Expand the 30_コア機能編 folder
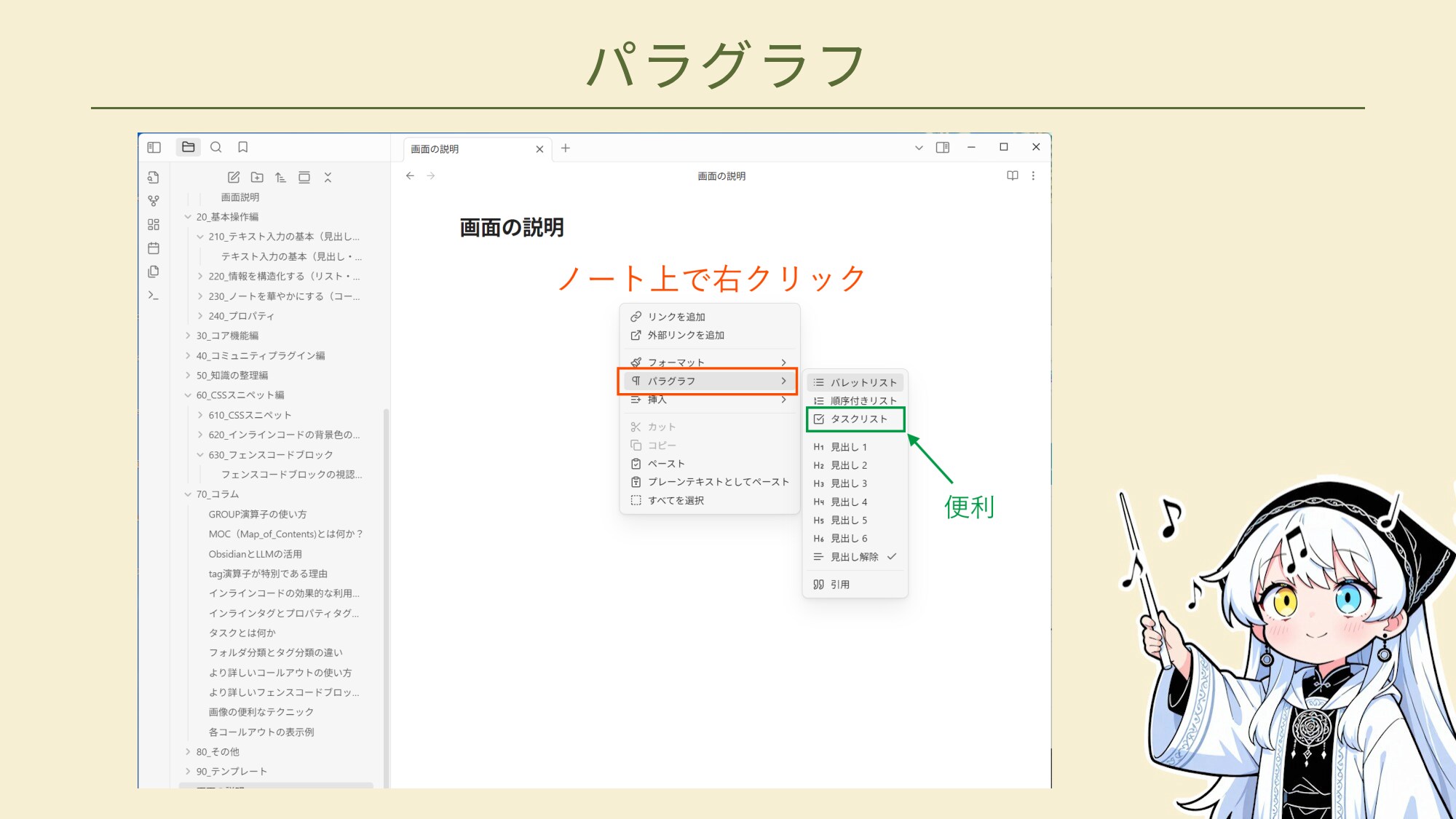This screenshot has height=819, width=1456. (227, 336)
